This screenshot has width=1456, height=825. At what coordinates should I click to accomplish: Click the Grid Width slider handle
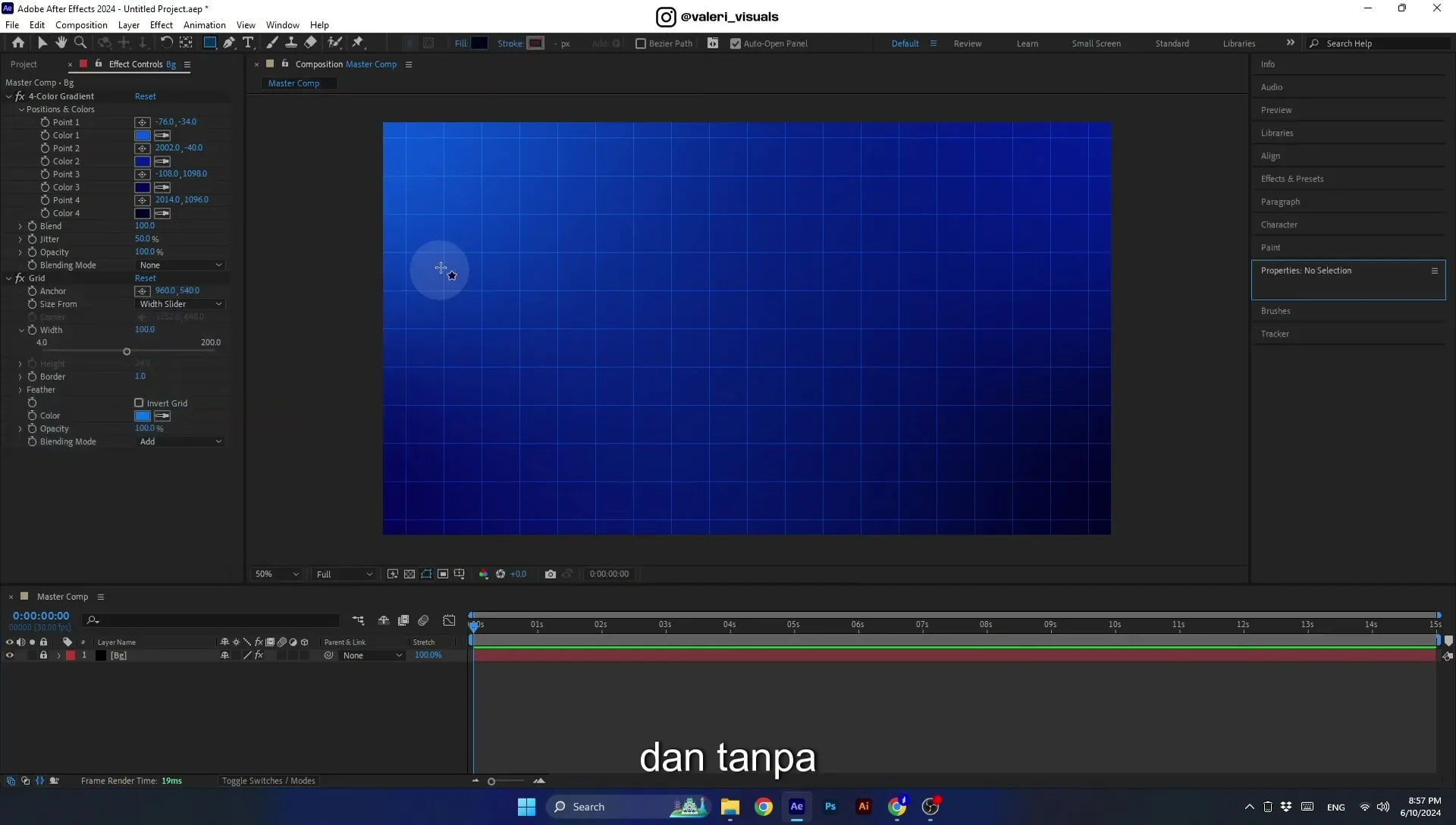[x=127, y=352]
